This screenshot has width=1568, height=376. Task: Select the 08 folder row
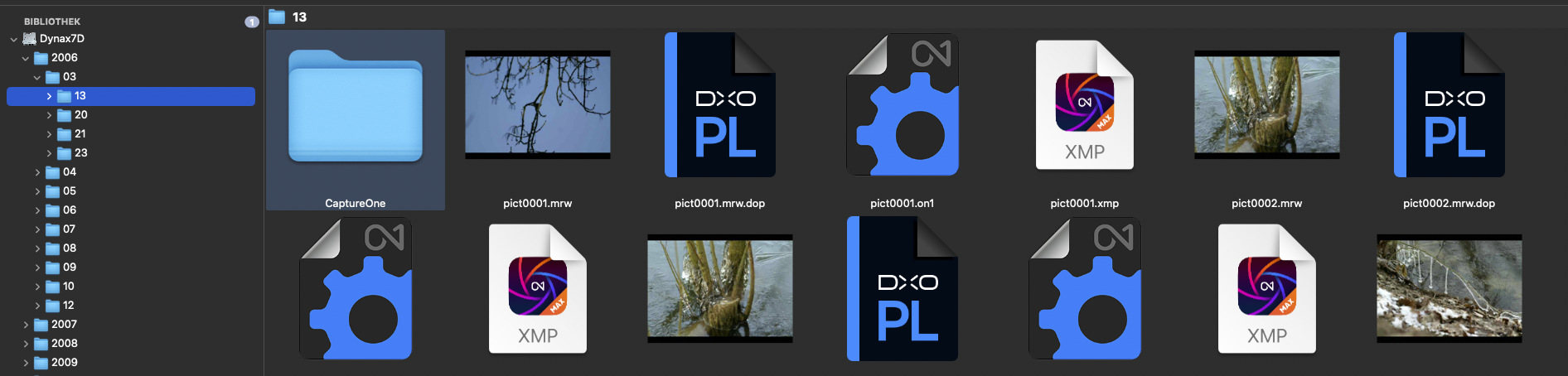click(131, 248)
